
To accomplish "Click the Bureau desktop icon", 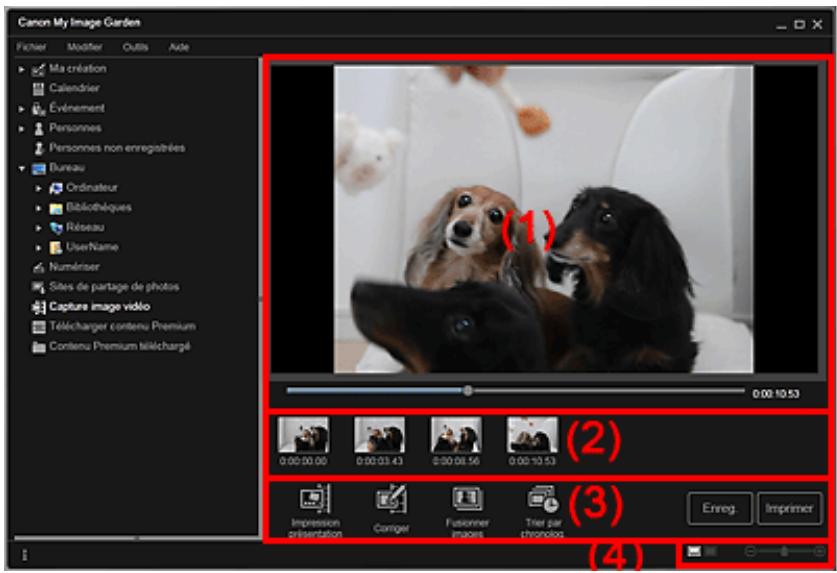I will click(38, 169).
